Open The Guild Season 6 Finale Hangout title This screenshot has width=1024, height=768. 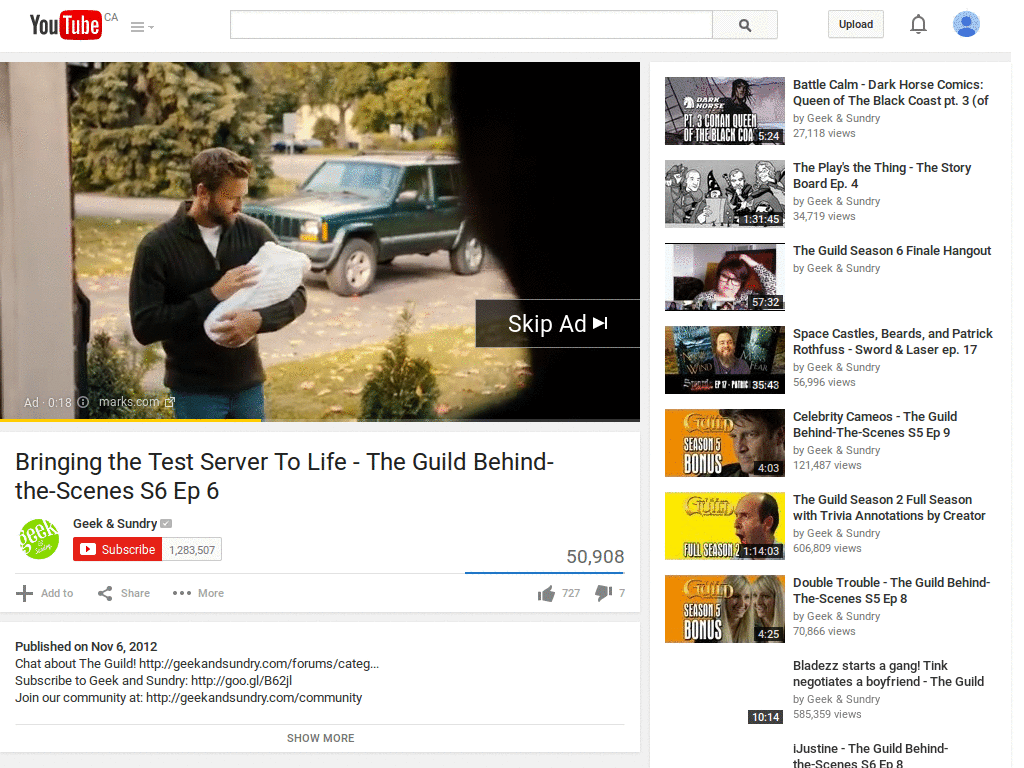tap(892, 251)
